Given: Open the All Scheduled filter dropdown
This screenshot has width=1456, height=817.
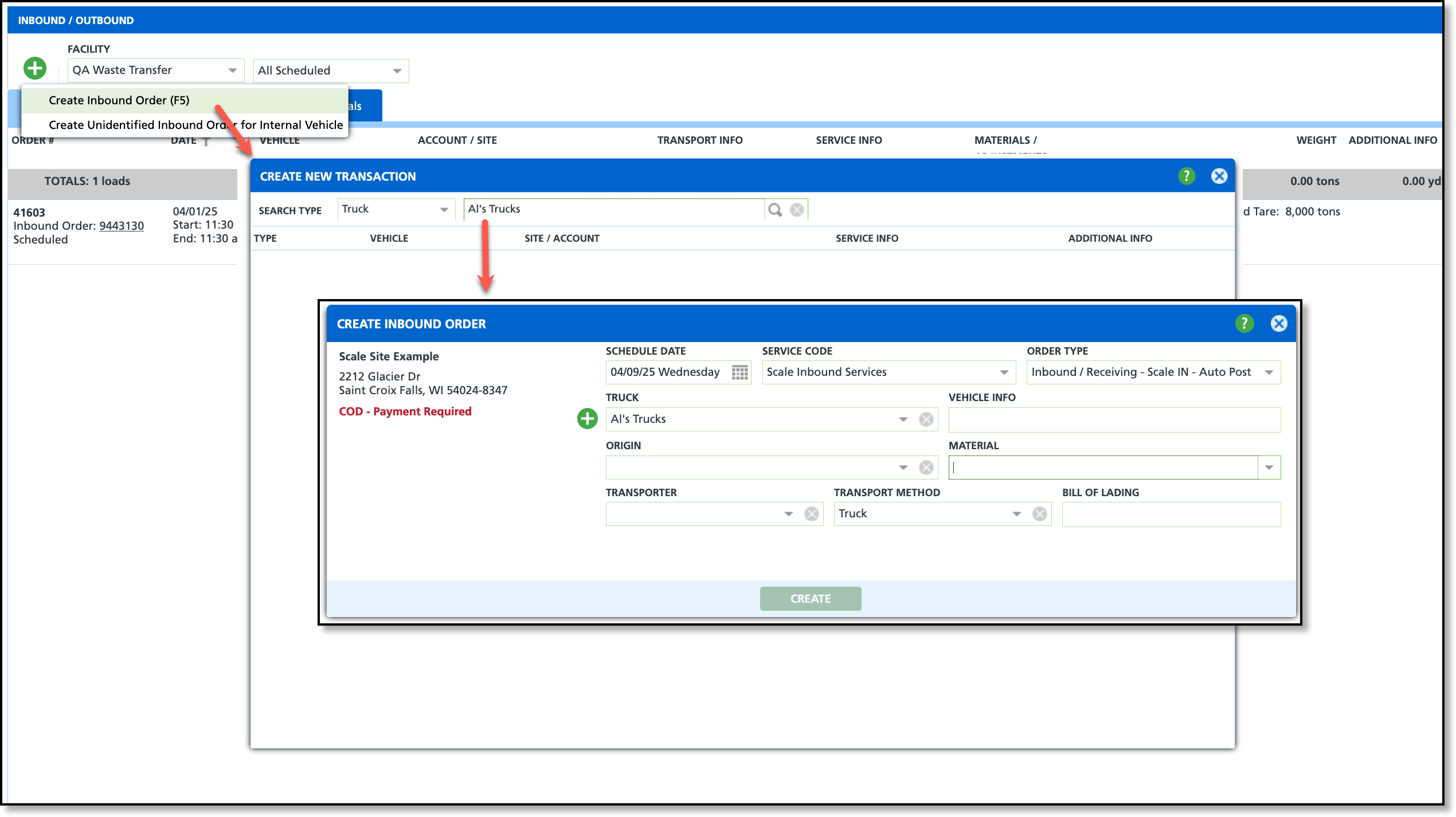Looking at the screenshot, I should [x=397, y=71].
